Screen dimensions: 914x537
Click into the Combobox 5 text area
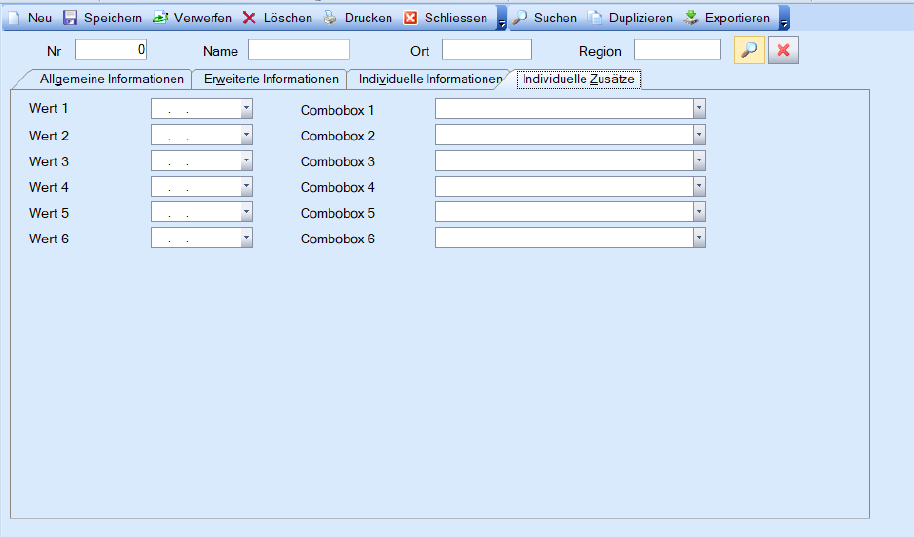564,212
